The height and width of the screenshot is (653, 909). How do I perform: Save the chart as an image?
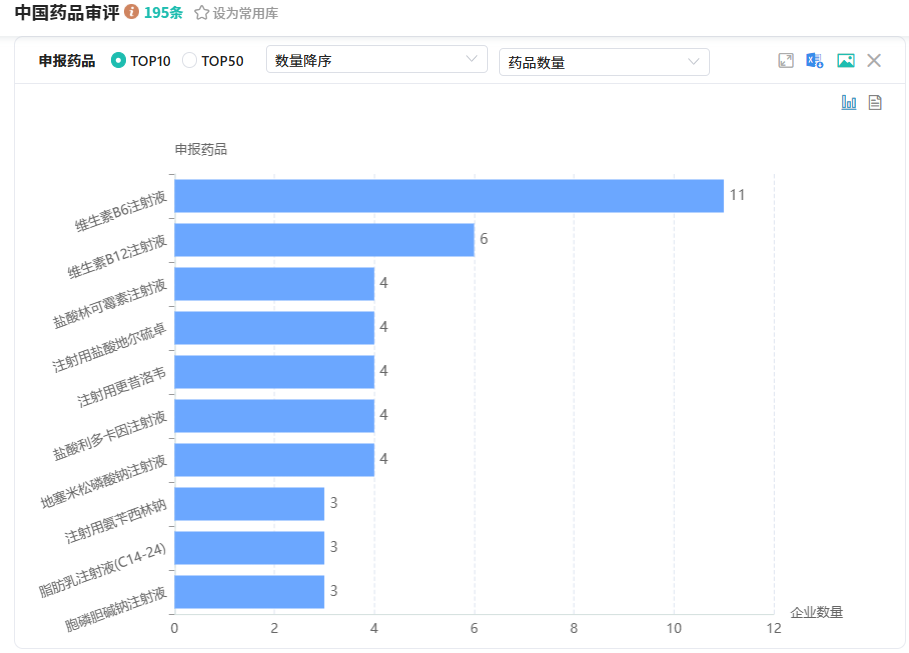(x=846, y=61)
